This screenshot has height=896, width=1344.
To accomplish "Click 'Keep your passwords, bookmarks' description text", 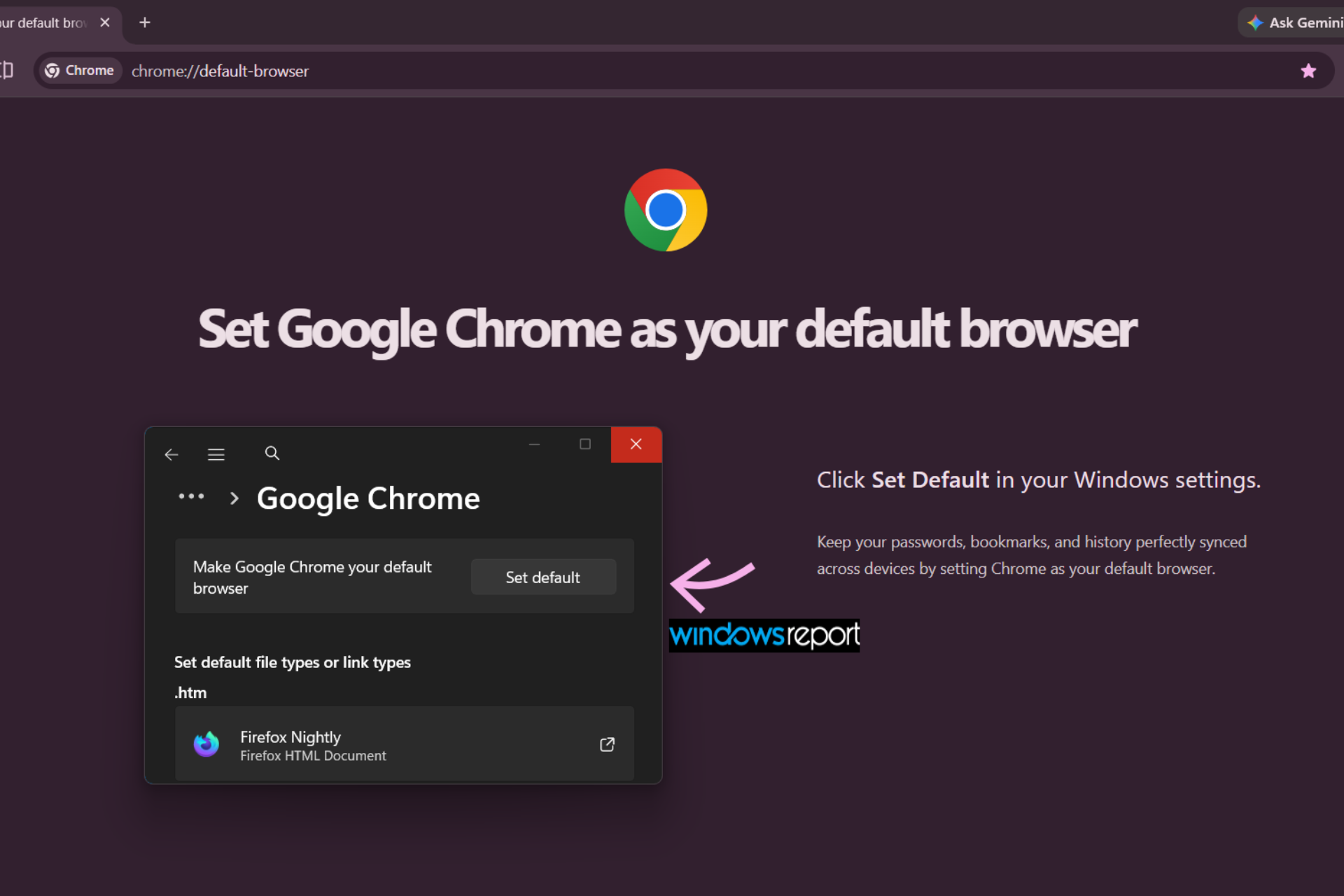I will 1032,555.
